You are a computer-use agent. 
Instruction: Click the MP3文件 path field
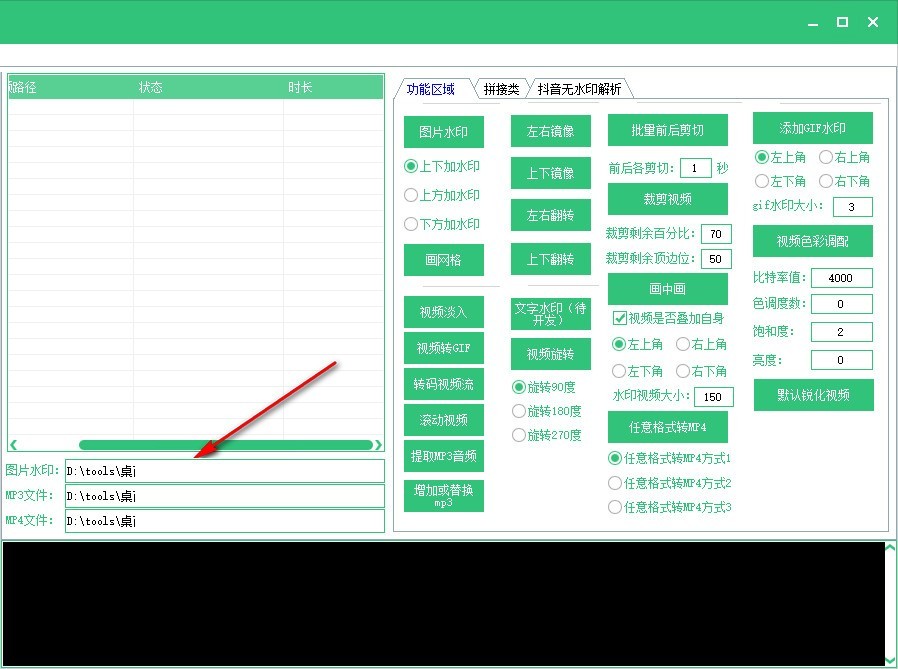[x=225, y=496]
